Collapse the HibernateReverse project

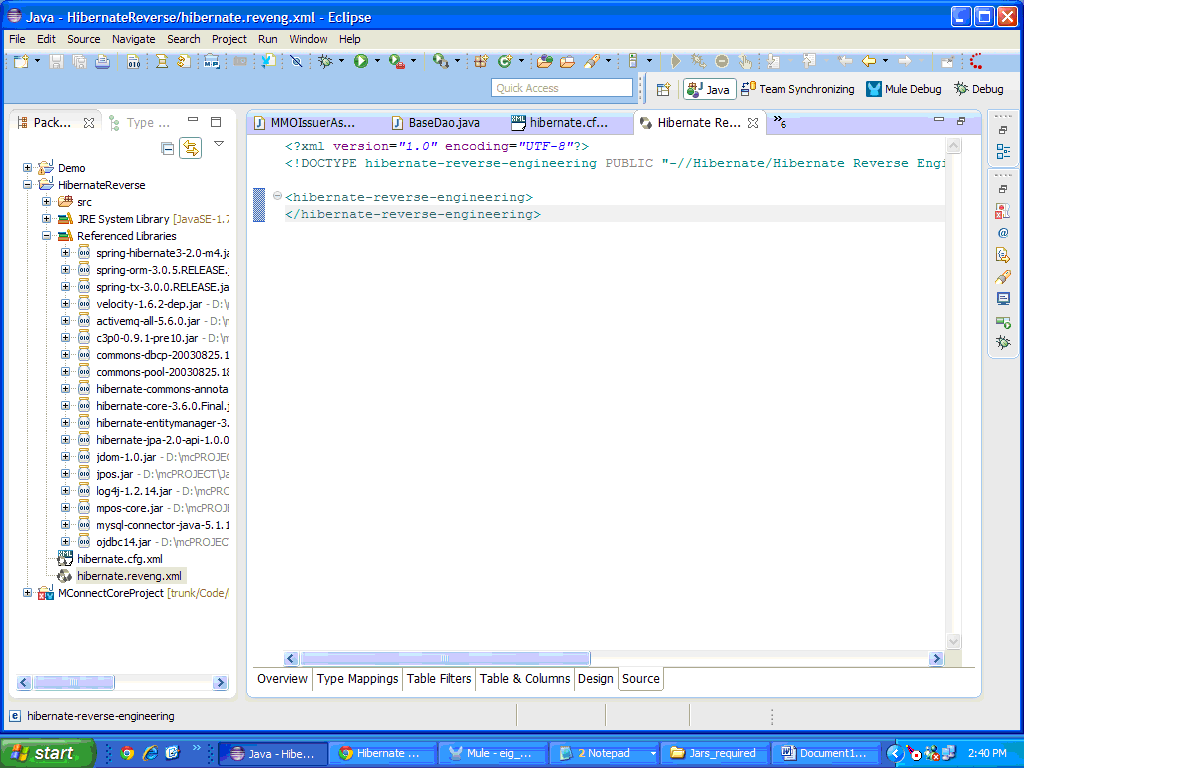pyautogui.click(x=28, y=184)
